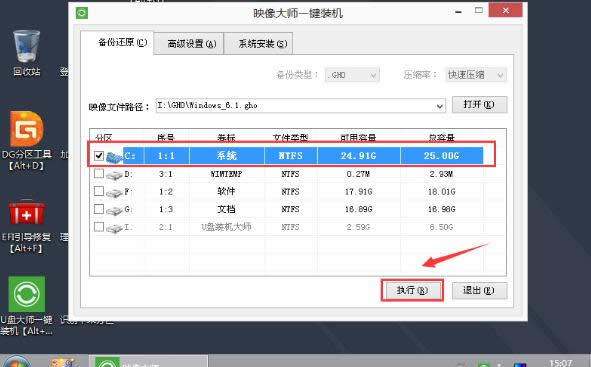591x367 pixels.
Task: Click the 2:1 serial number cell
Action: pos(166,227)
